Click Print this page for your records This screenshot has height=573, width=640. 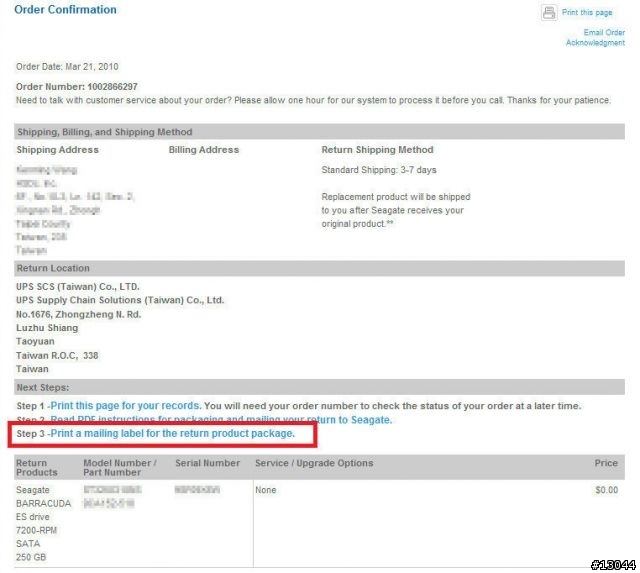(126, 406)
